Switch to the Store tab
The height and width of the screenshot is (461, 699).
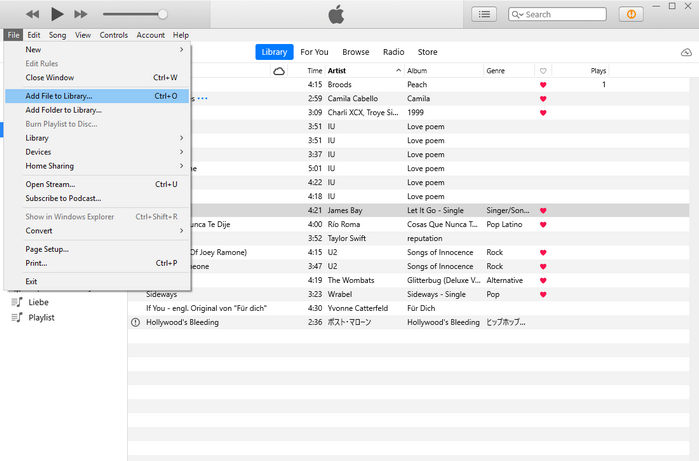(428, 52)
